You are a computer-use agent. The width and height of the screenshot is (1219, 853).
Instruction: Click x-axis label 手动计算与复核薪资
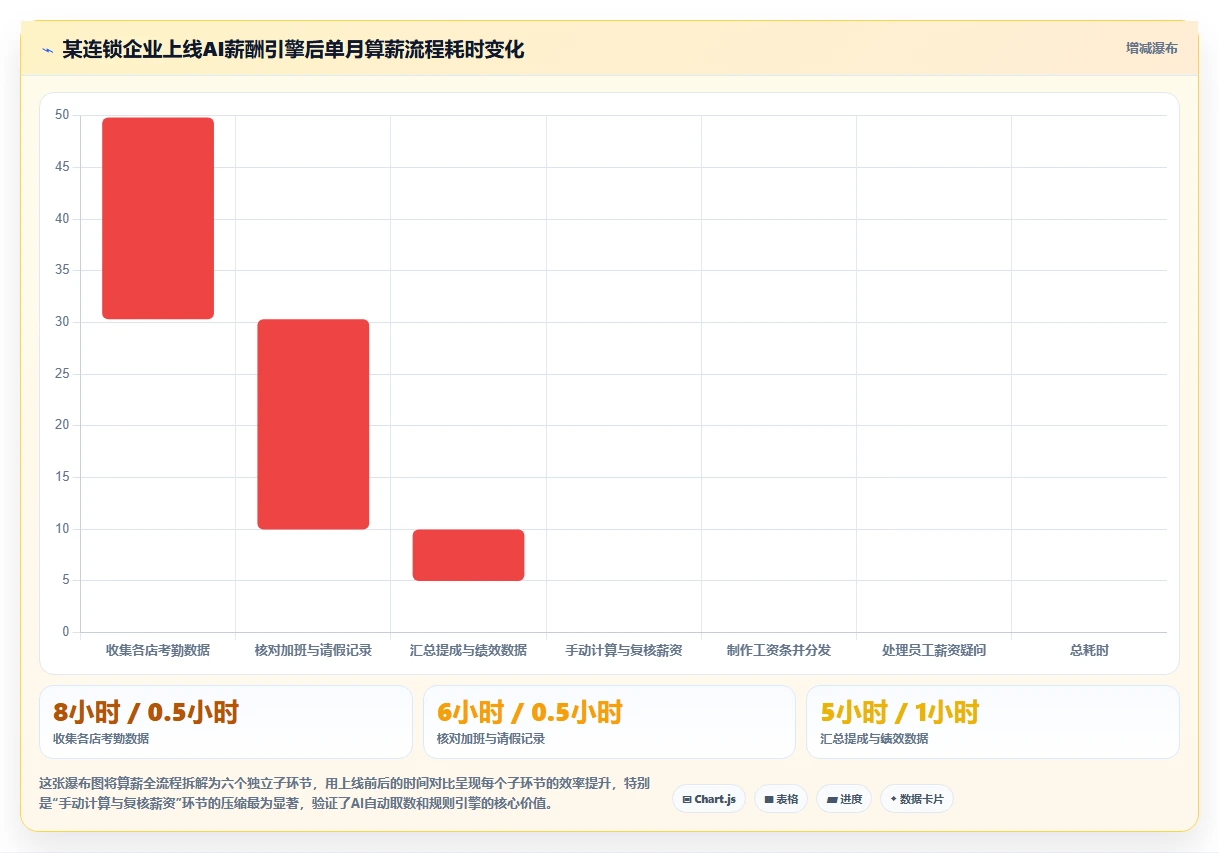tap(624, 650)
